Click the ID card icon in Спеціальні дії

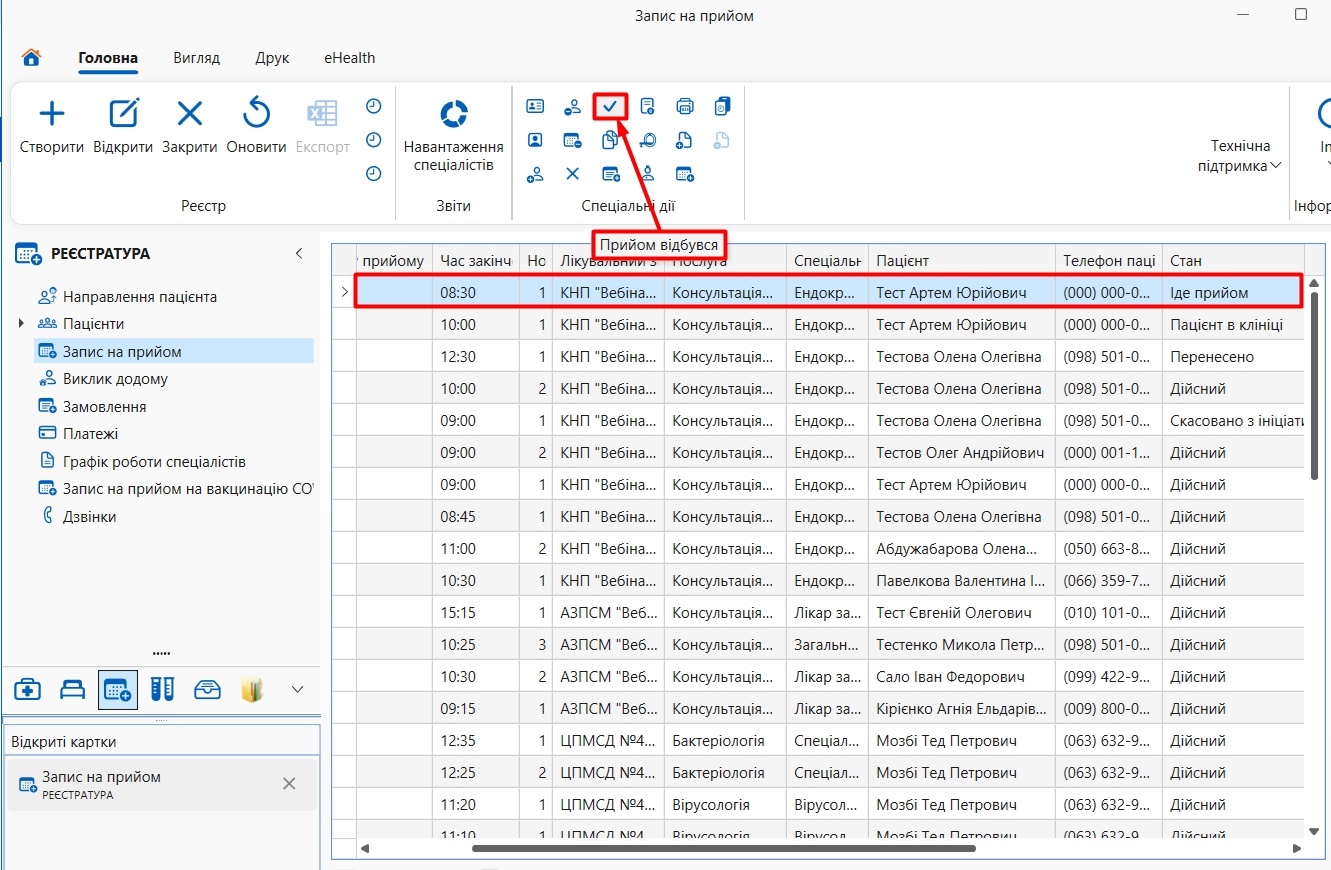coord(535,106)
